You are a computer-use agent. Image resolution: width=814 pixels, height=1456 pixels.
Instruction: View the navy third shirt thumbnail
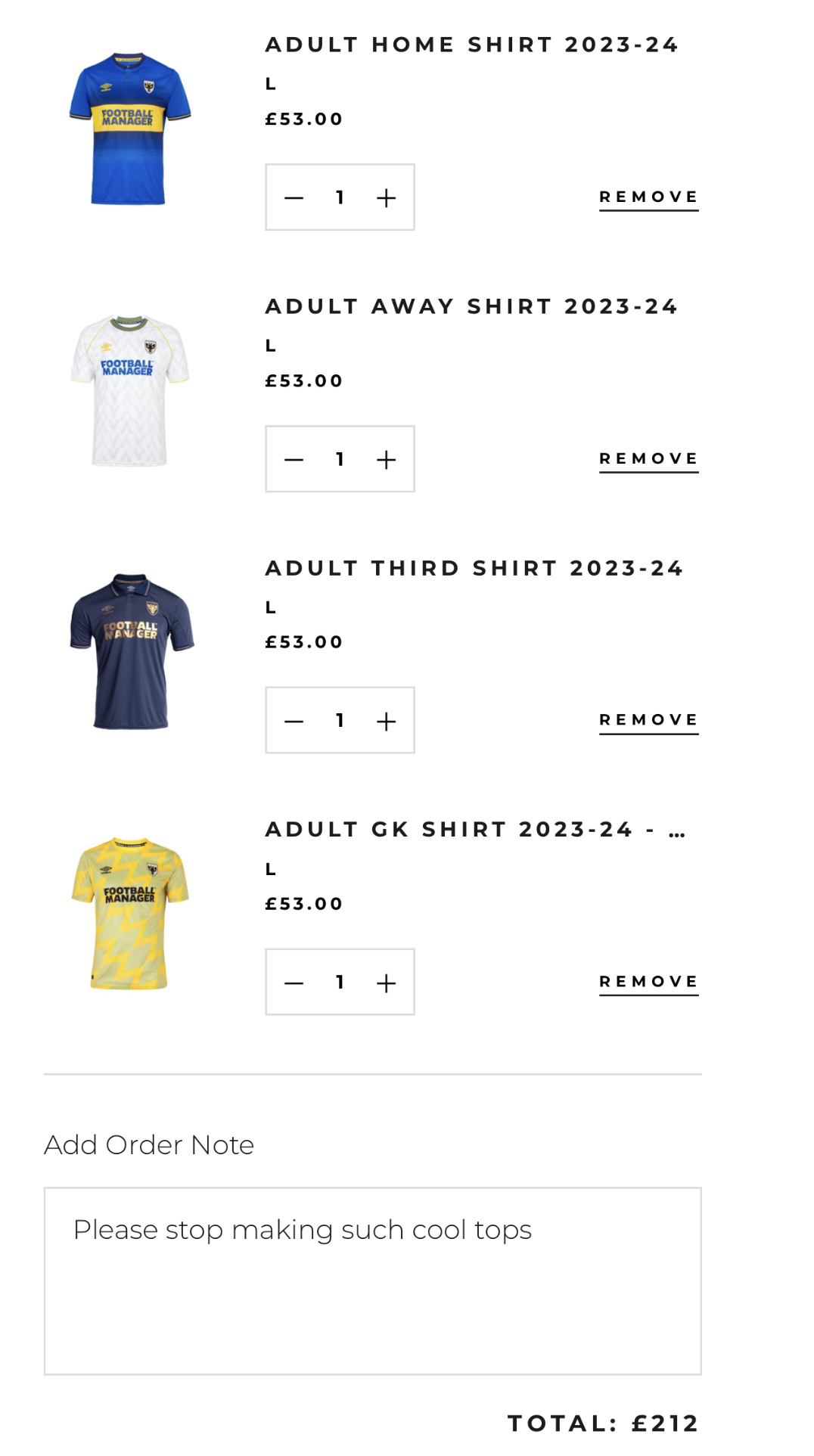point(131,651)
